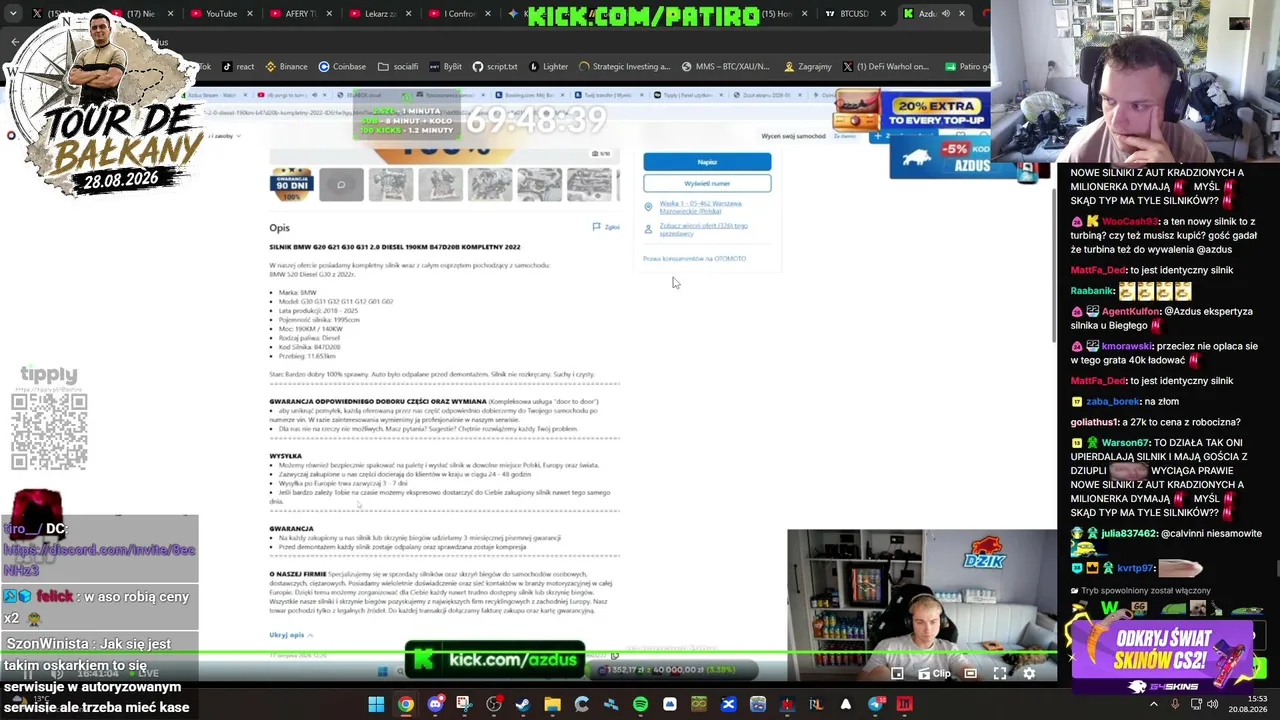Open the seller's Warszawa address link
The height and width of the screenshot is (720, 1280).
tap(700, 207)
